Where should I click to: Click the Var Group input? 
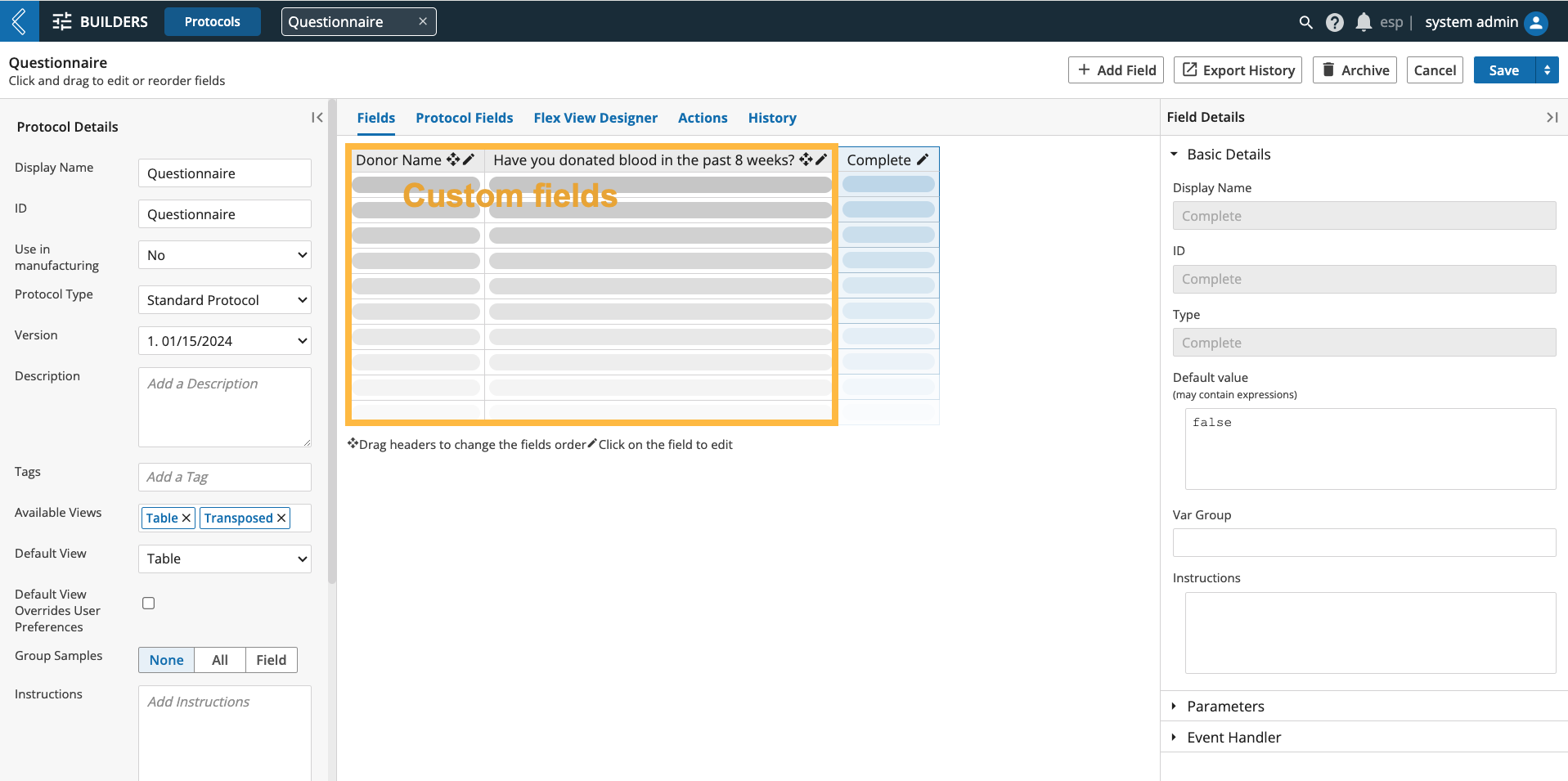tap(1364, 543)
